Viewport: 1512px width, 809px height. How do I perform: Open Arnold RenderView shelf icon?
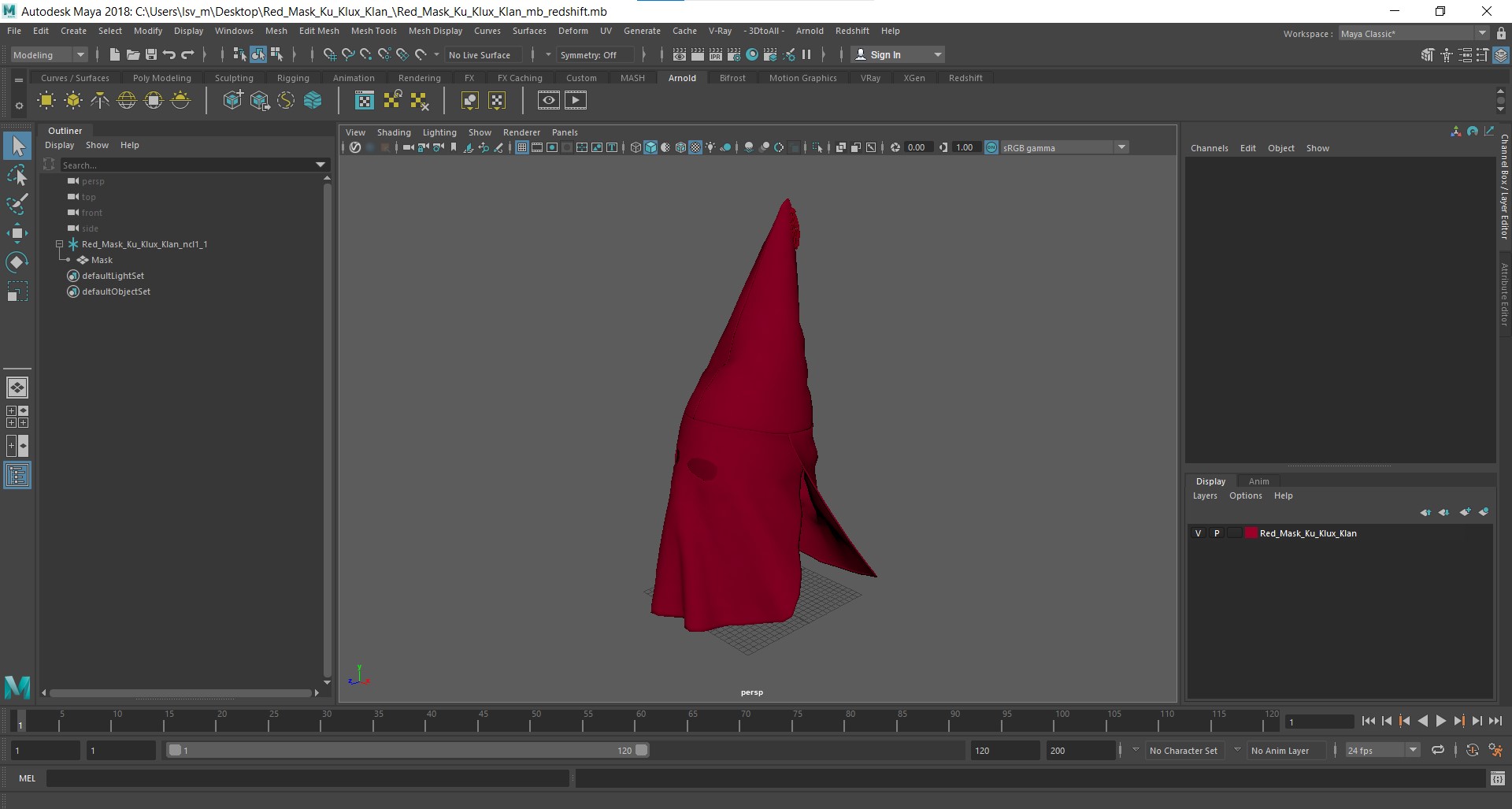click(549, 100)
